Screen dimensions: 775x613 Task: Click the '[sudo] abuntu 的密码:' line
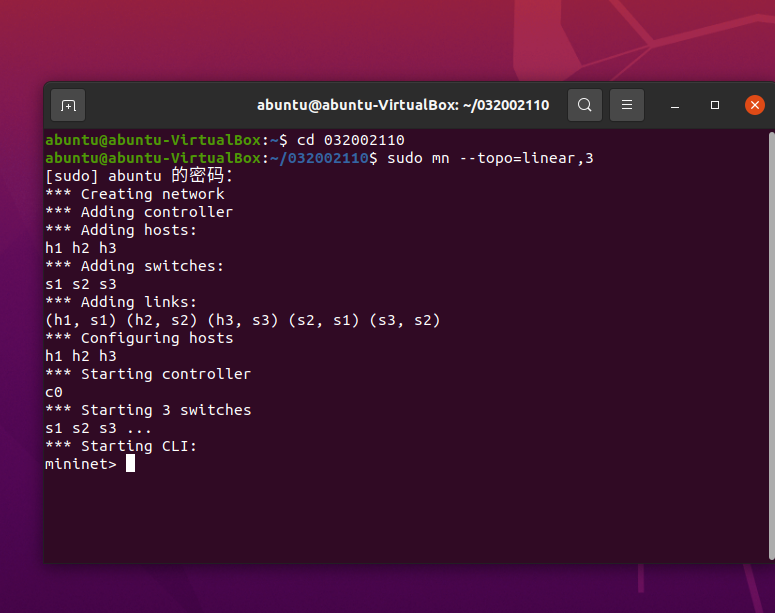click(x=139, y=176)
